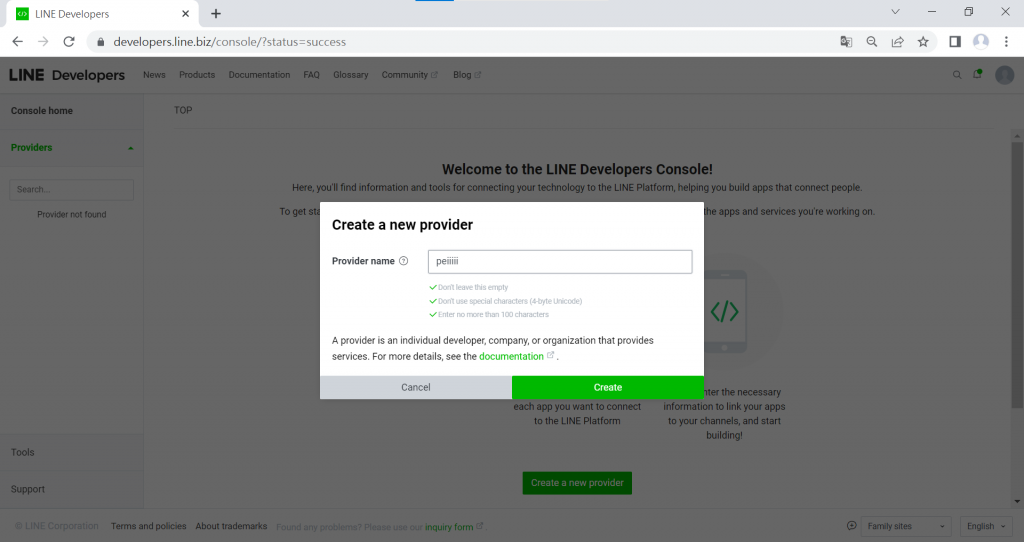Click the share page icon
1024x542 pixels.
point(897,42)
